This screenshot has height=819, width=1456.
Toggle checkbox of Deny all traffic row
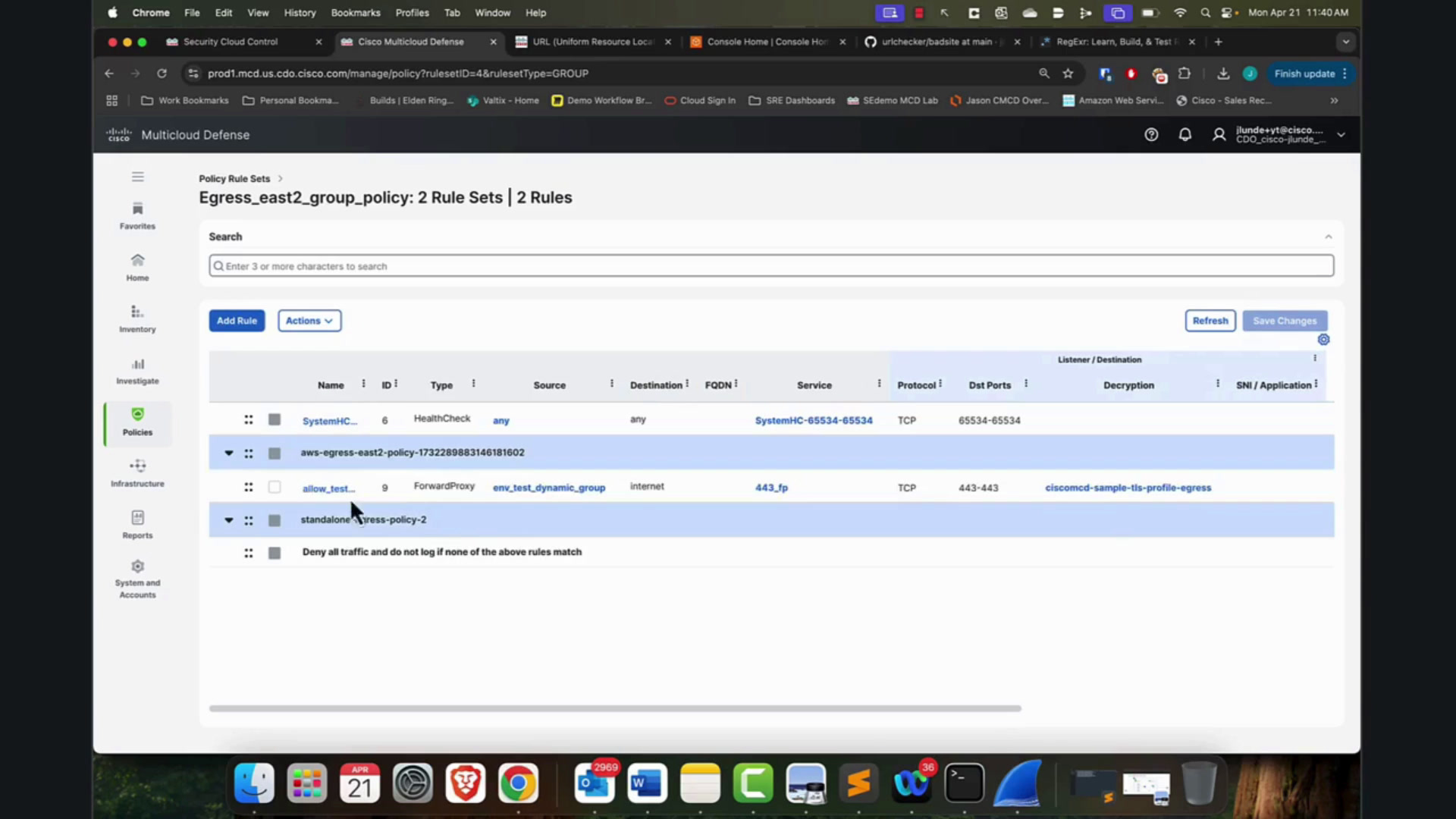coord(275,553)
